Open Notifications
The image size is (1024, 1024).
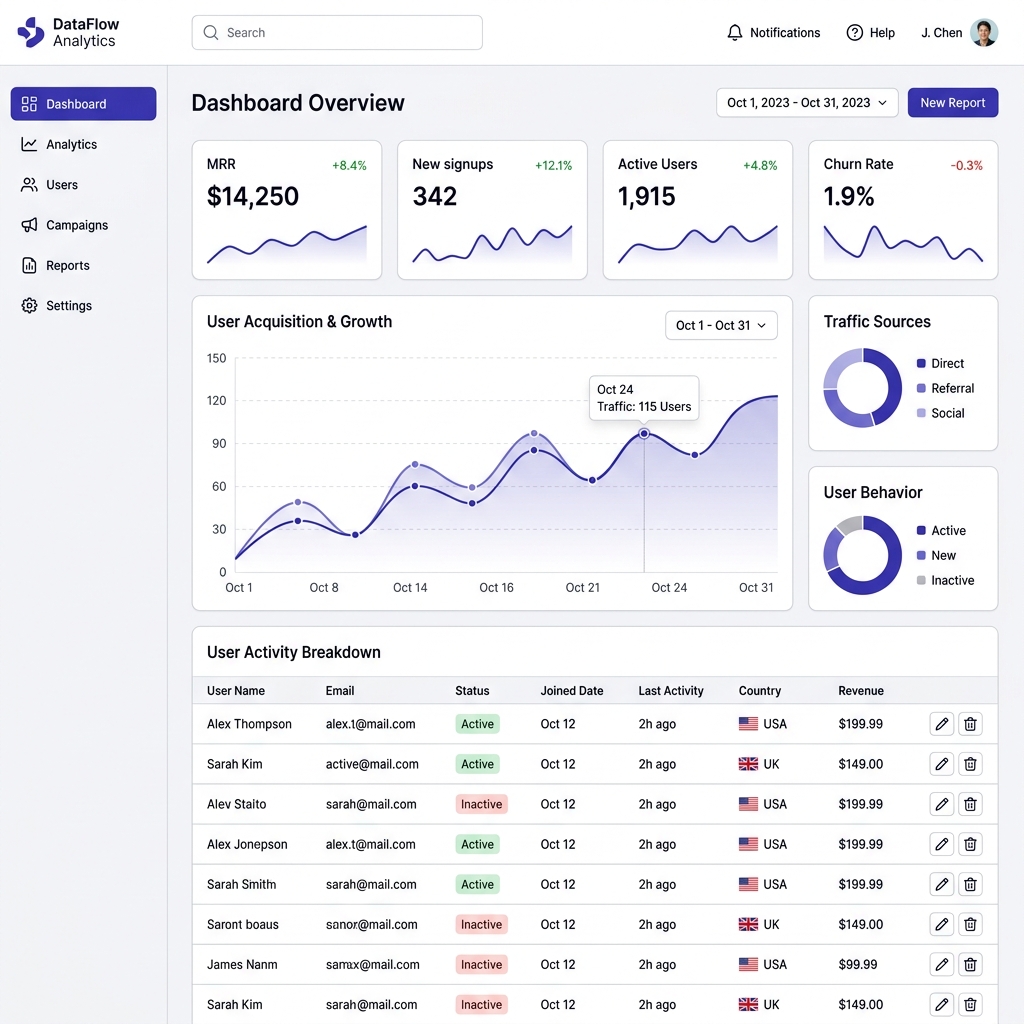(773, 33)
